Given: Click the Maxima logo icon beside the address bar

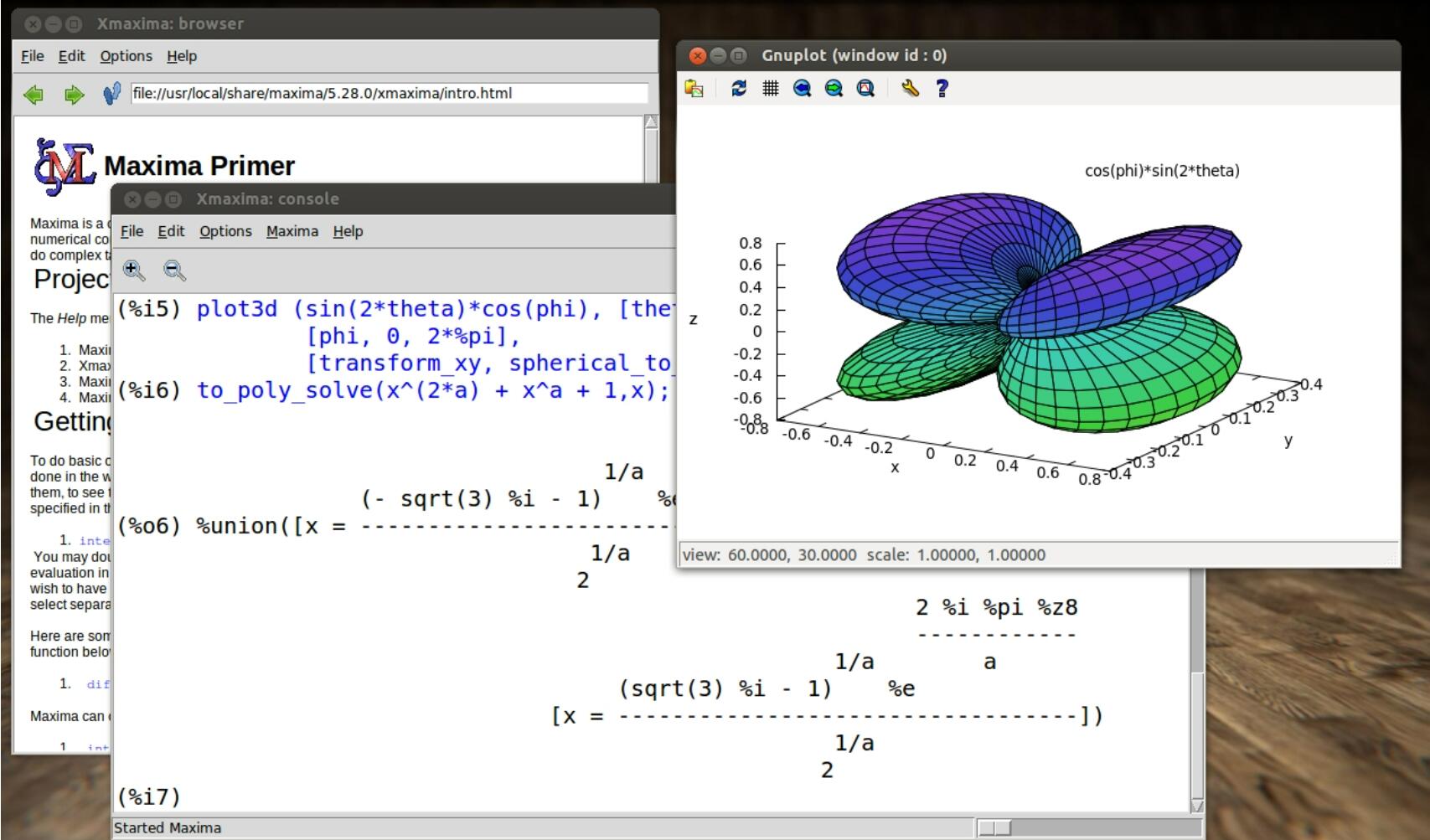Looking at the screenshot, I should pyautogui.click(x=111, y=93).
